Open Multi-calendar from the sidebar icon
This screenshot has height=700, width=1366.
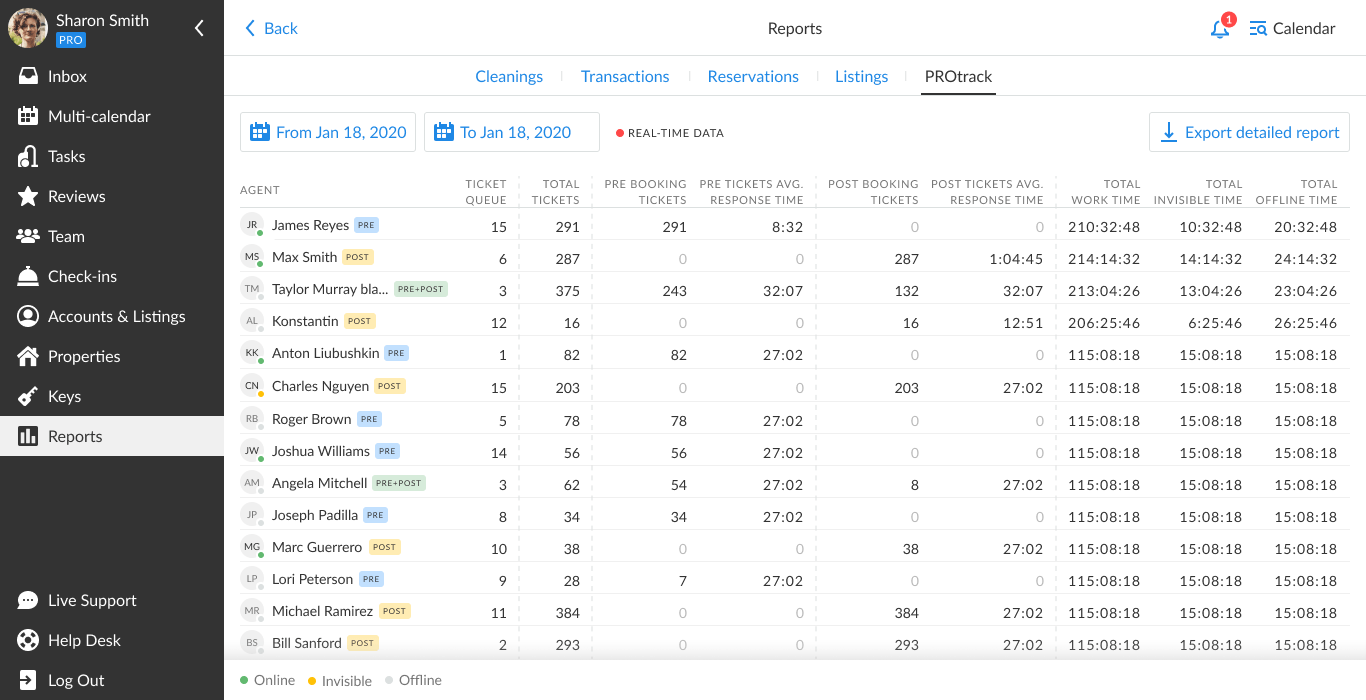(x=28, y=116)
